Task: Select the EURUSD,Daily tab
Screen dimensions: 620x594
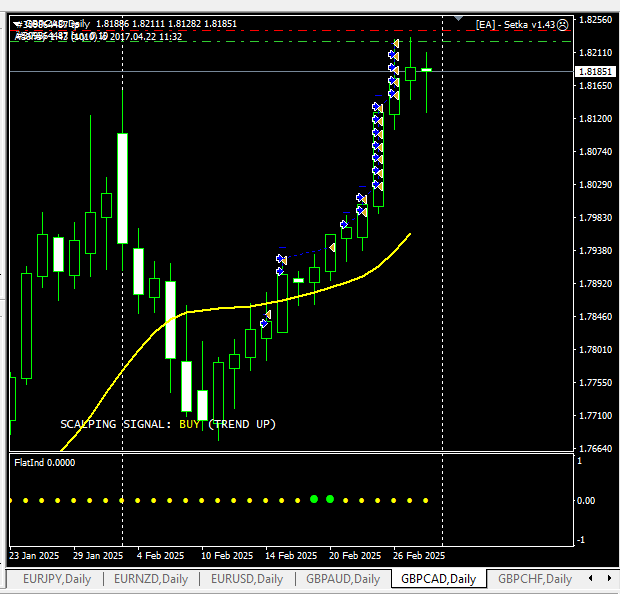Action: [247, 579]
